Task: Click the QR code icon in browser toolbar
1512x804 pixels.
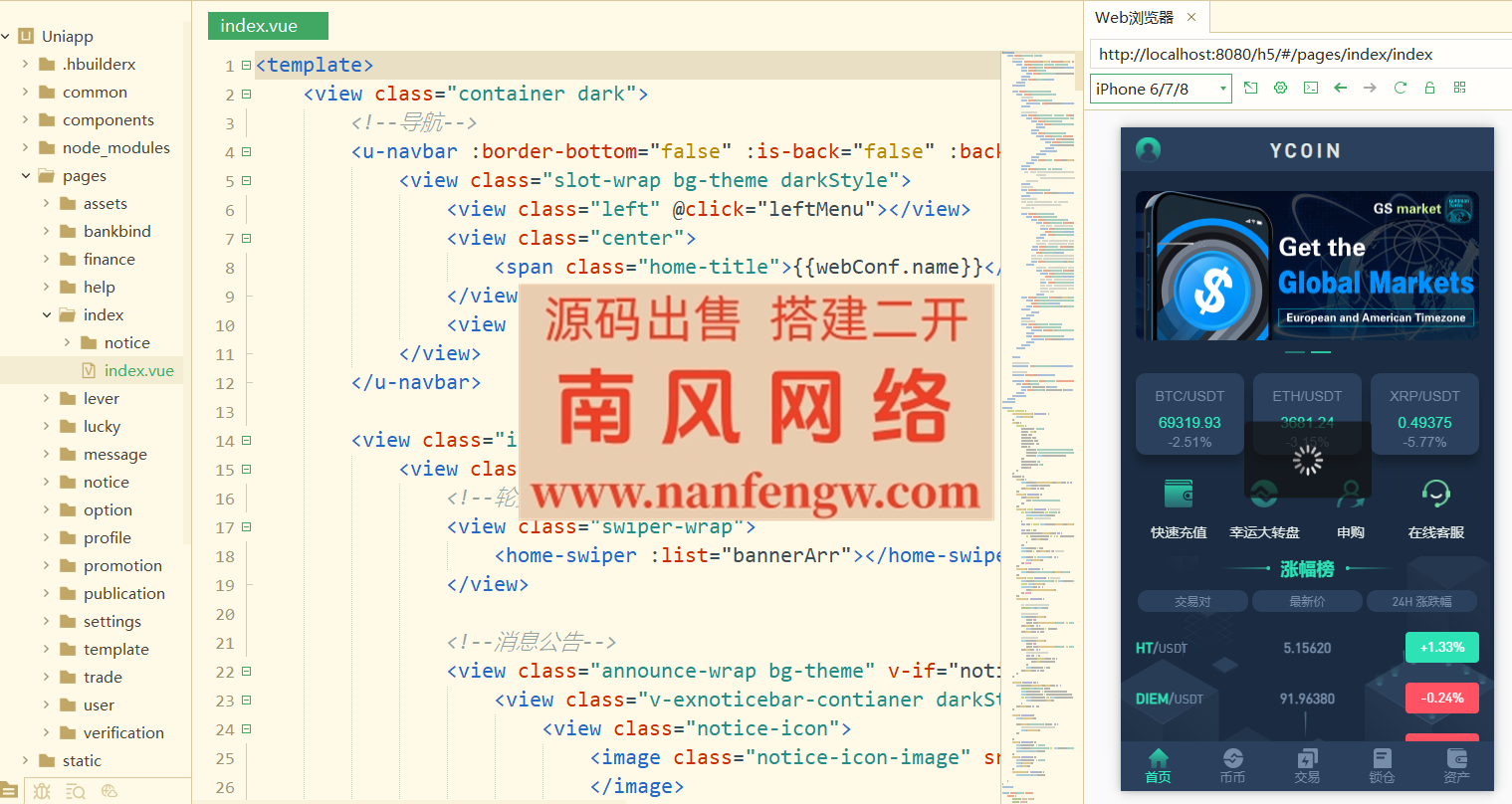Action: click(1459, 88)
